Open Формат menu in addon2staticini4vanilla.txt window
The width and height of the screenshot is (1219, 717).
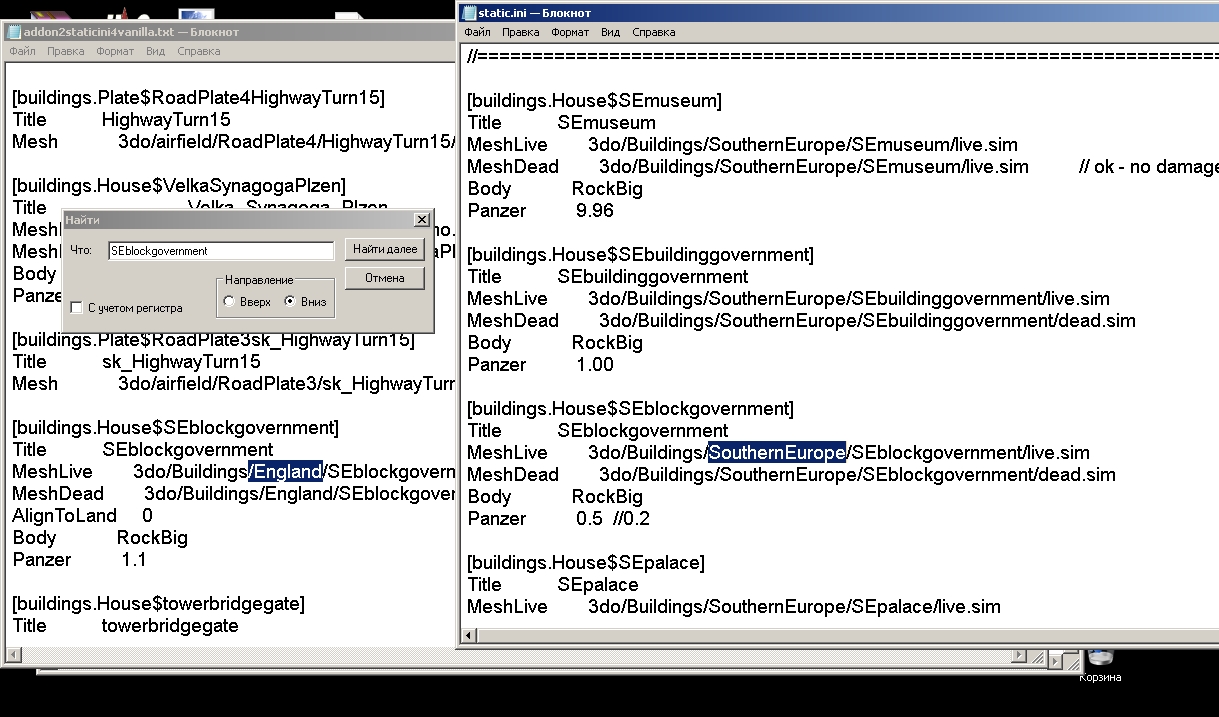point(115,51)
